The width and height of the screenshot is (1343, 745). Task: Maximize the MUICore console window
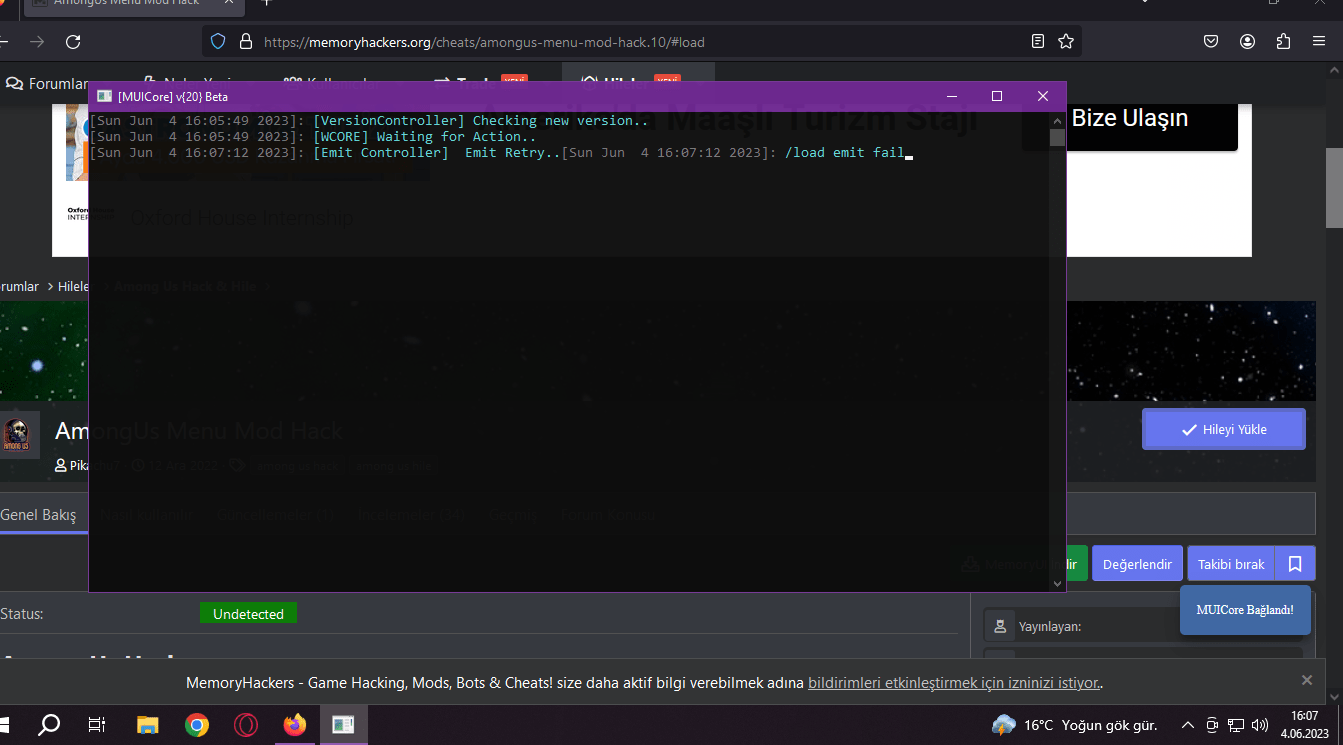(997, 96)
